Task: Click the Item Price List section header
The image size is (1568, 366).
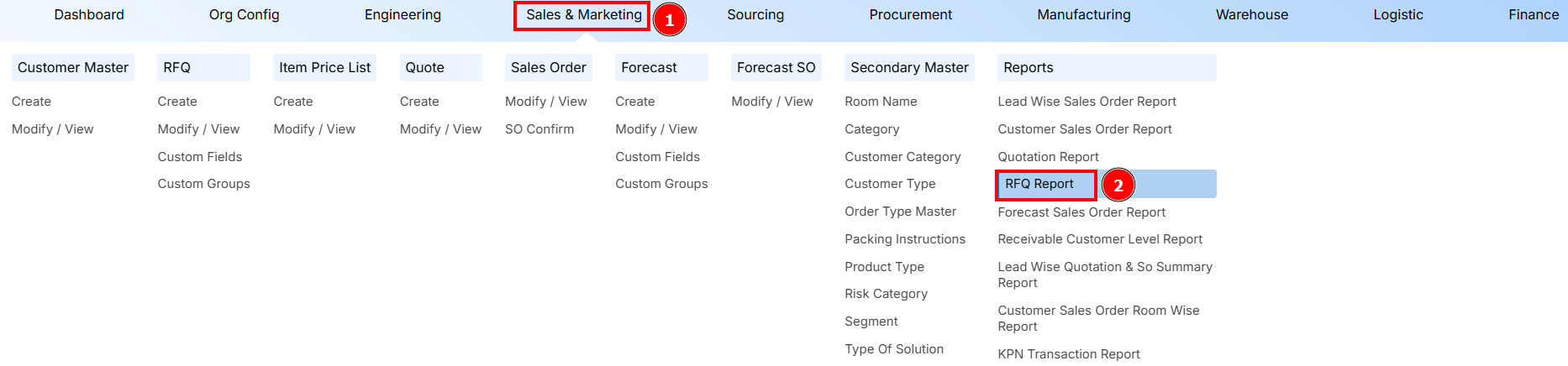Action: coord(324,68)
